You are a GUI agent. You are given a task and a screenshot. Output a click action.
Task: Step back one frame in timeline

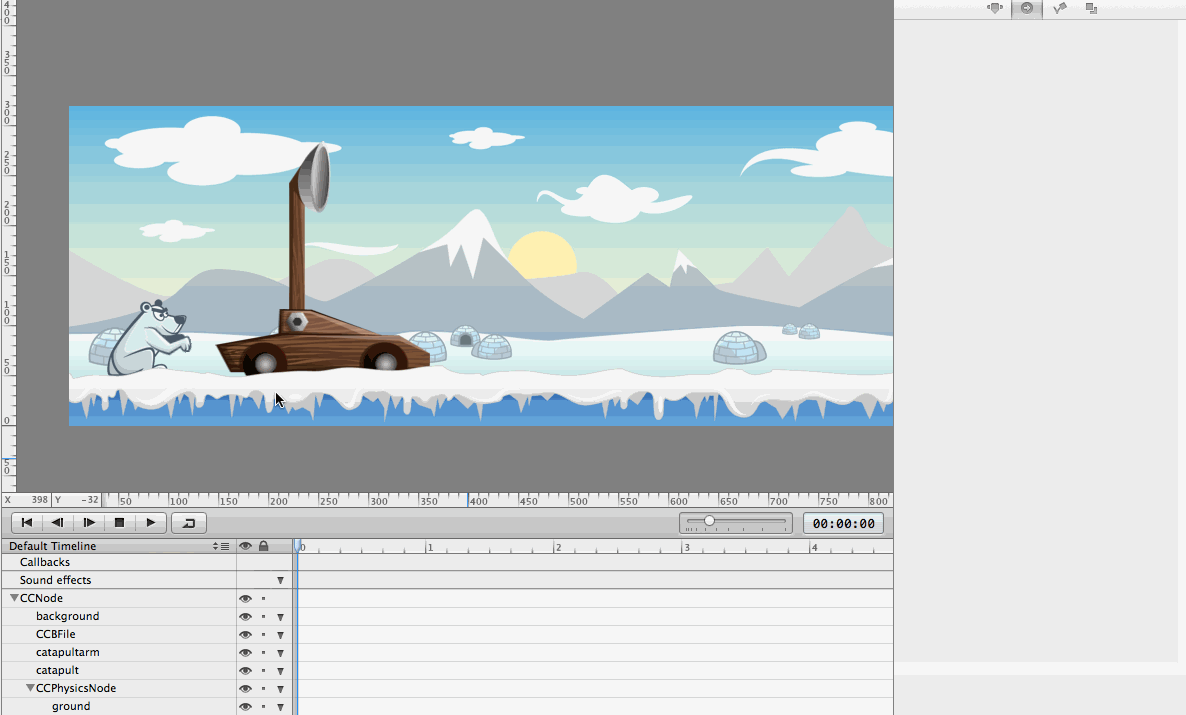pos(58,522)
